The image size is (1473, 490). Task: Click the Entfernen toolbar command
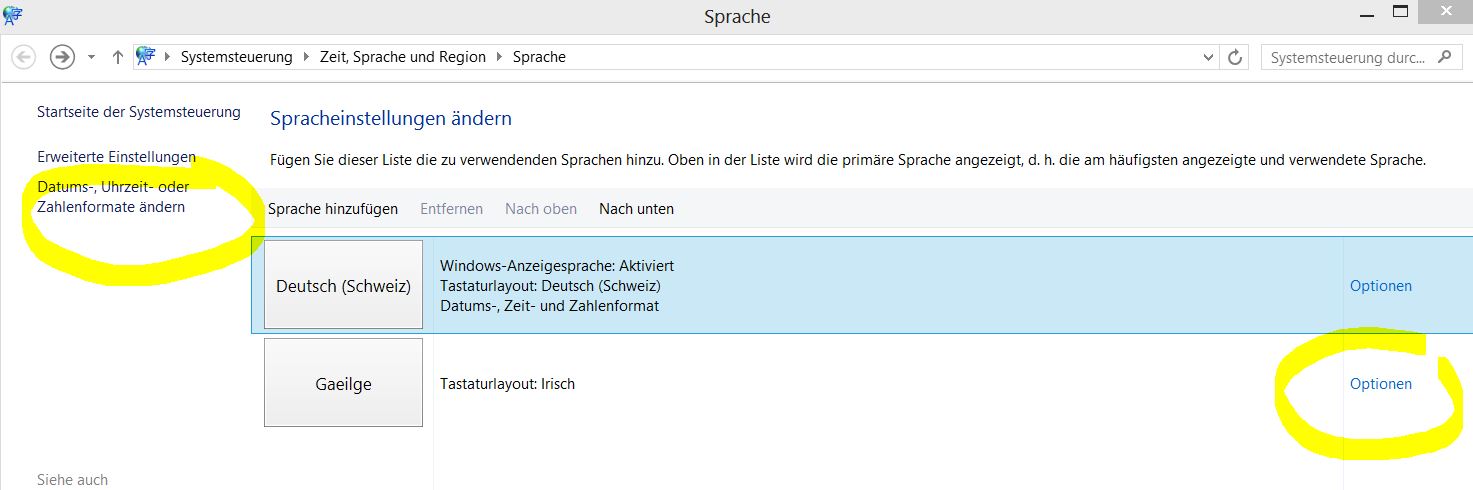[x=451, y=209]
